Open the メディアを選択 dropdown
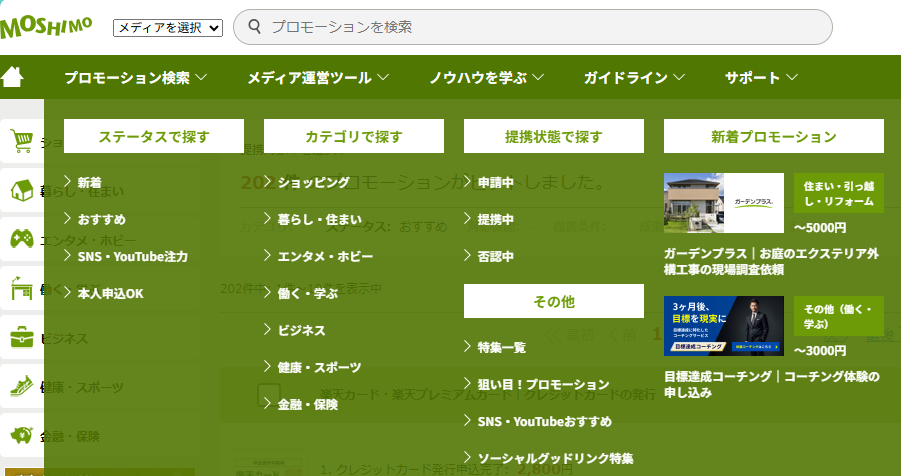 point(167,28)
